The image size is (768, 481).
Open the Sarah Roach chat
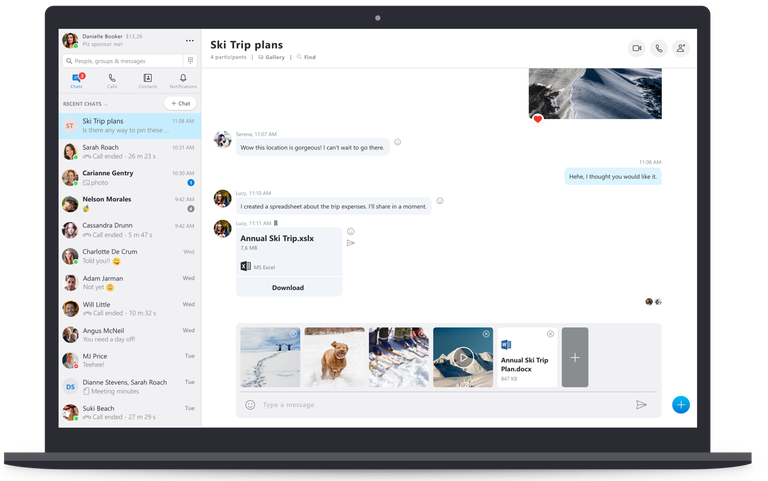pos(130,152)
